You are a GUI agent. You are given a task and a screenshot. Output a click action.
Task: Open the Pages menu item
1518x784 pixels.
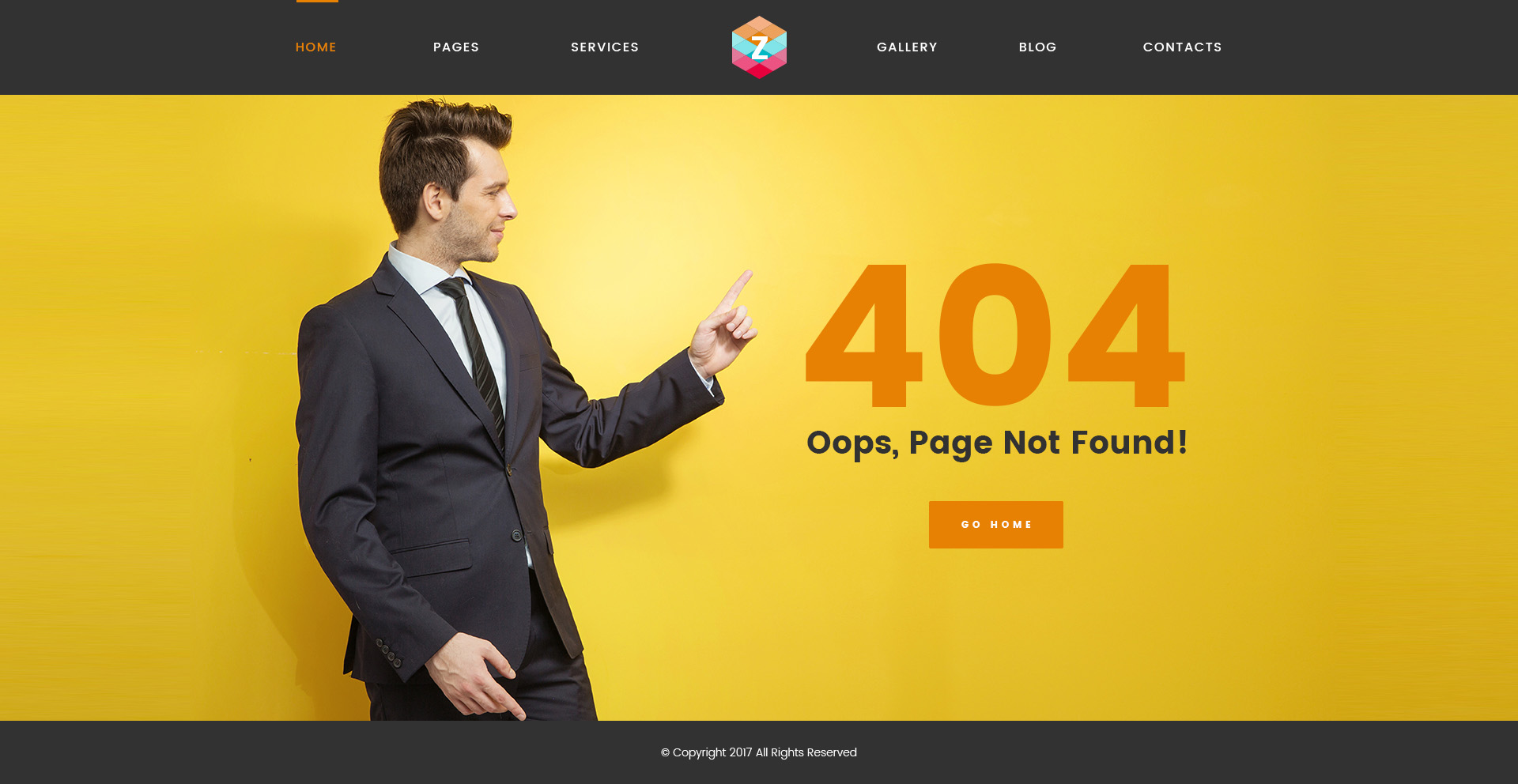[456, 47]
